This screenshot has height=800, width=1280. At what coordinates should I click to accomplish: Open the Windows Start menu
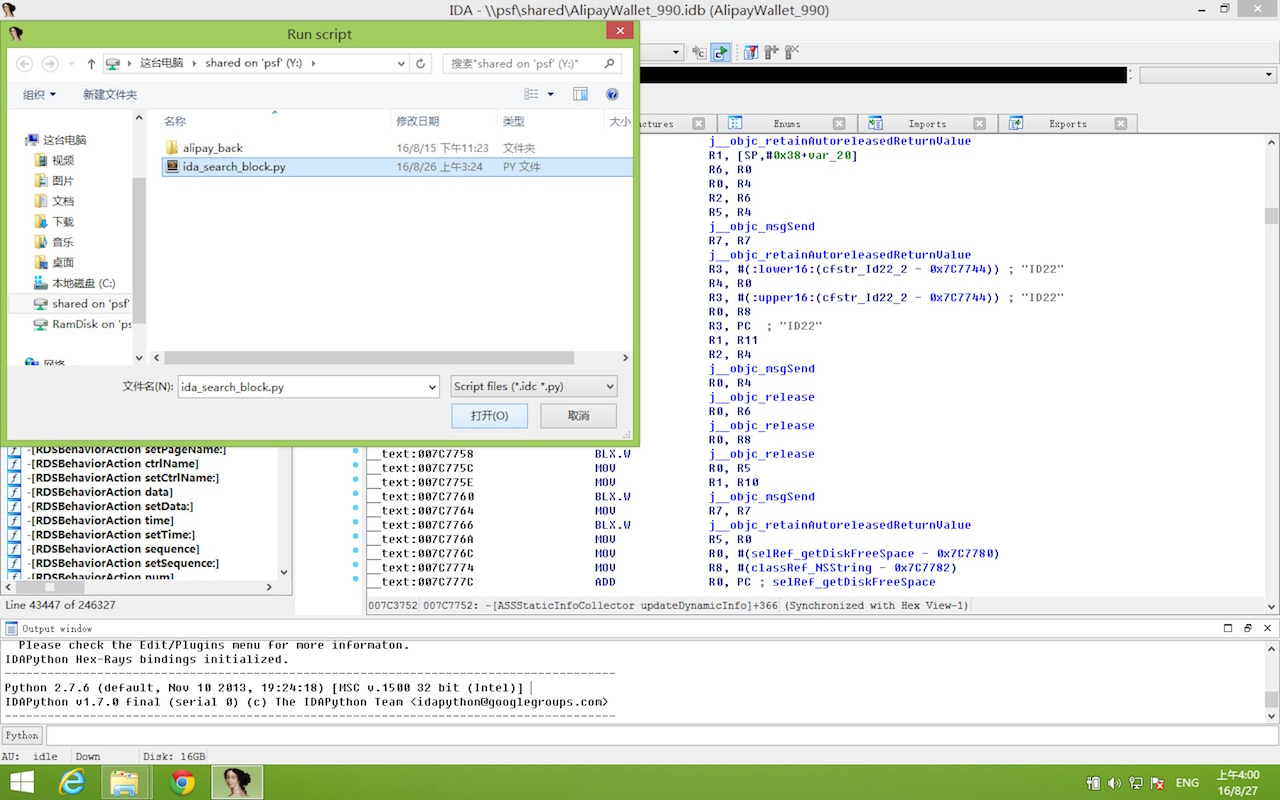[21, 782]
